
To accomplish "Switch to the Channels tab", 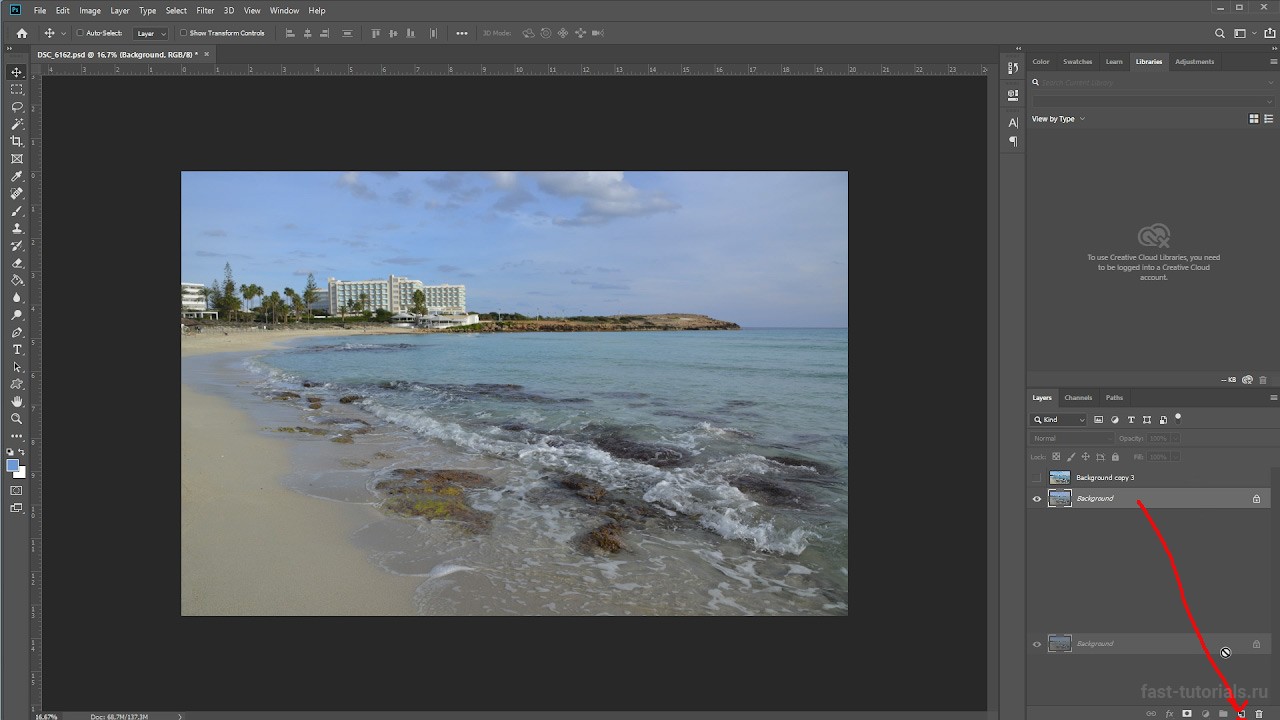I will click(x=1078, y=398).
